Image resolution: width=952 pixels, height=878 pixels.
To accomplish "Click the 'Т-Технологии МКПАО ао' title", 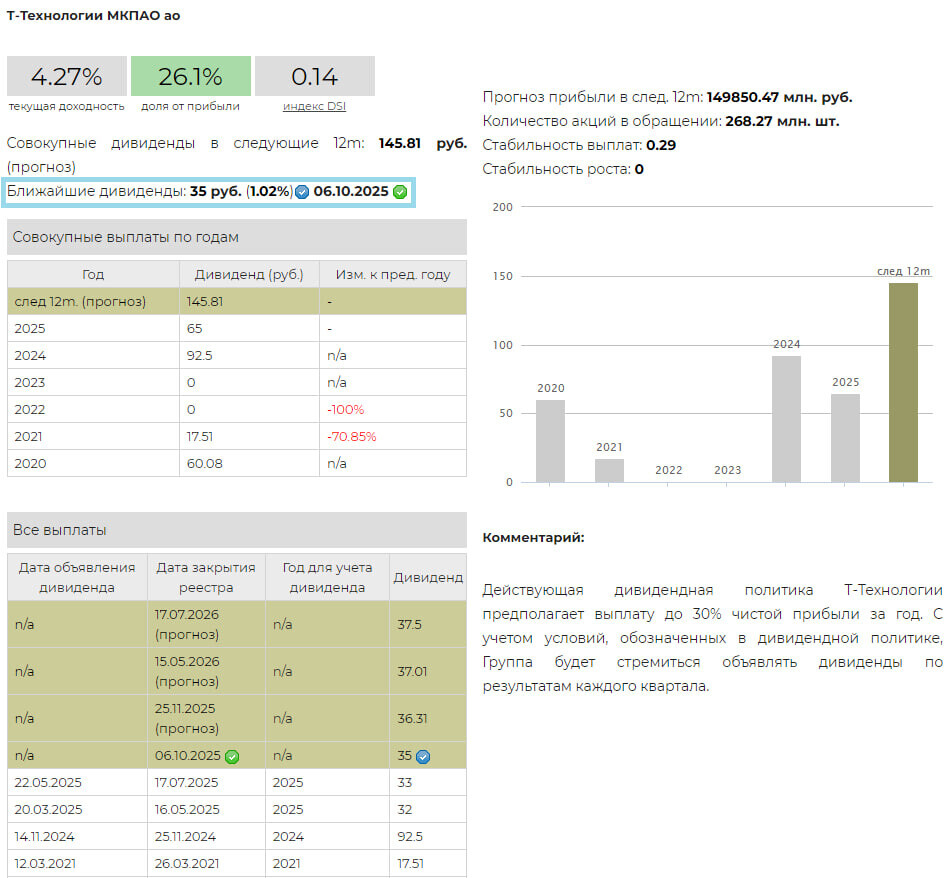I will tap(93, 16).
